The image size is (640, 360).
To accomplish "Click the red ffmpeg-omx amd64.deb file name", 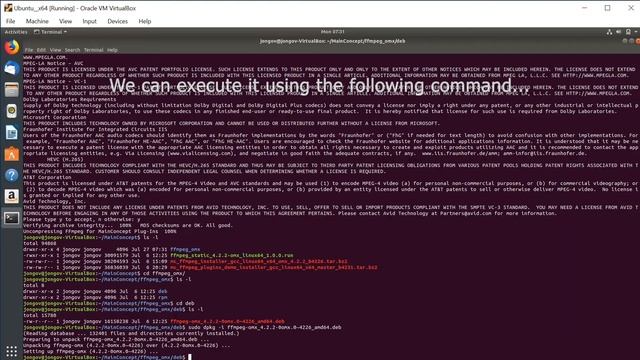I will (227, 322).
